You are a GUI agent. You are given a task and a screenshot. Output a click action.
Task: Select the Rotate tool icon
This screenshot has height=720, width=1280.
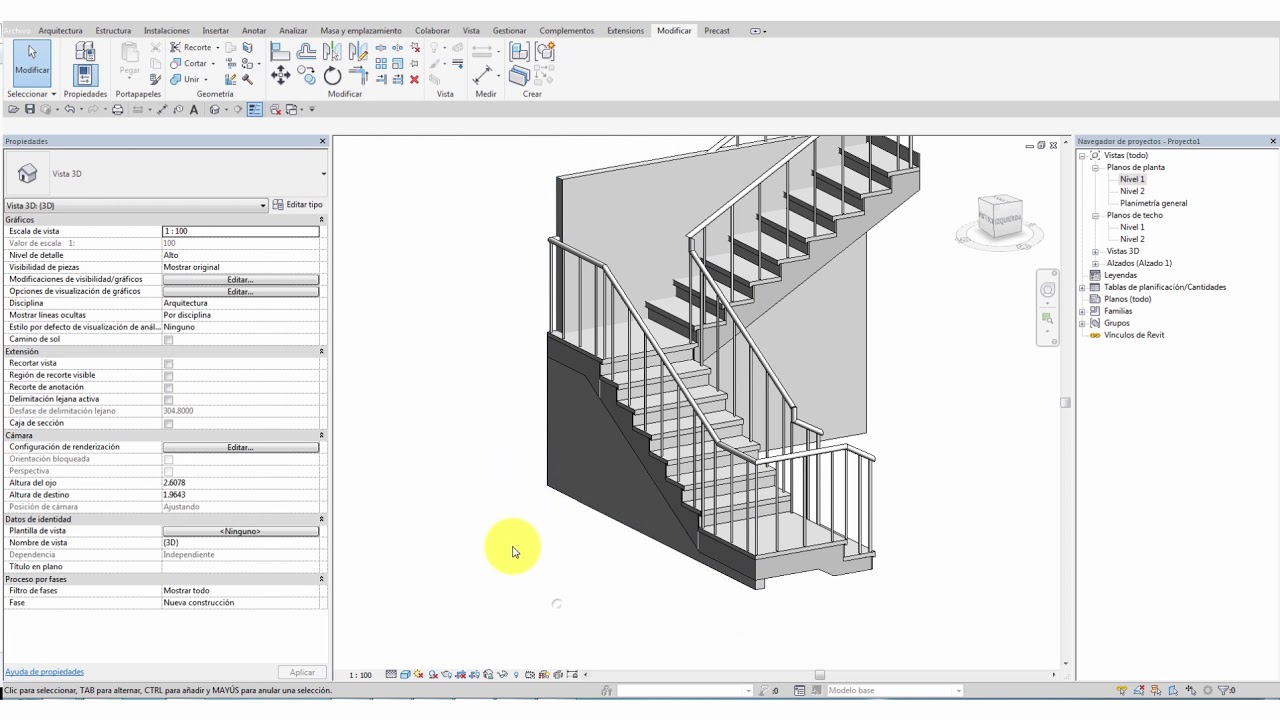(332, 75)
